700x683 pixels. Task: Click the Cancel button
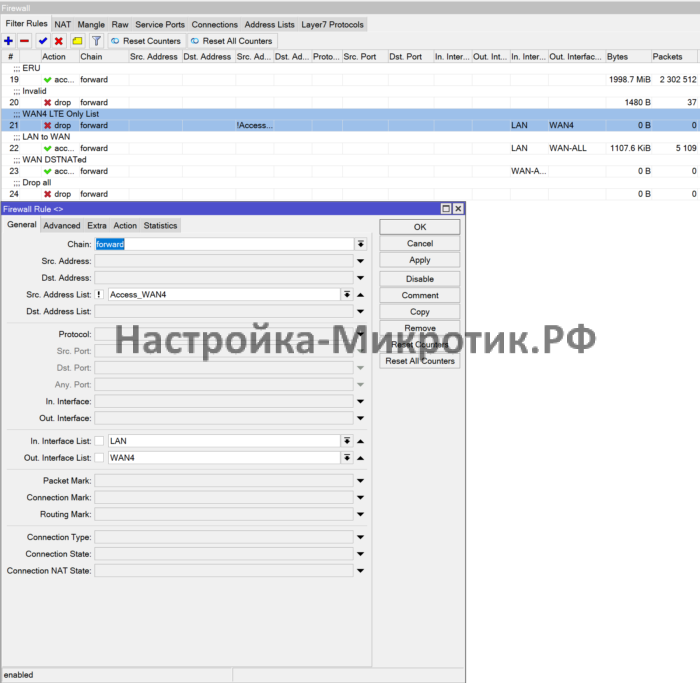(x=420, y=244)
